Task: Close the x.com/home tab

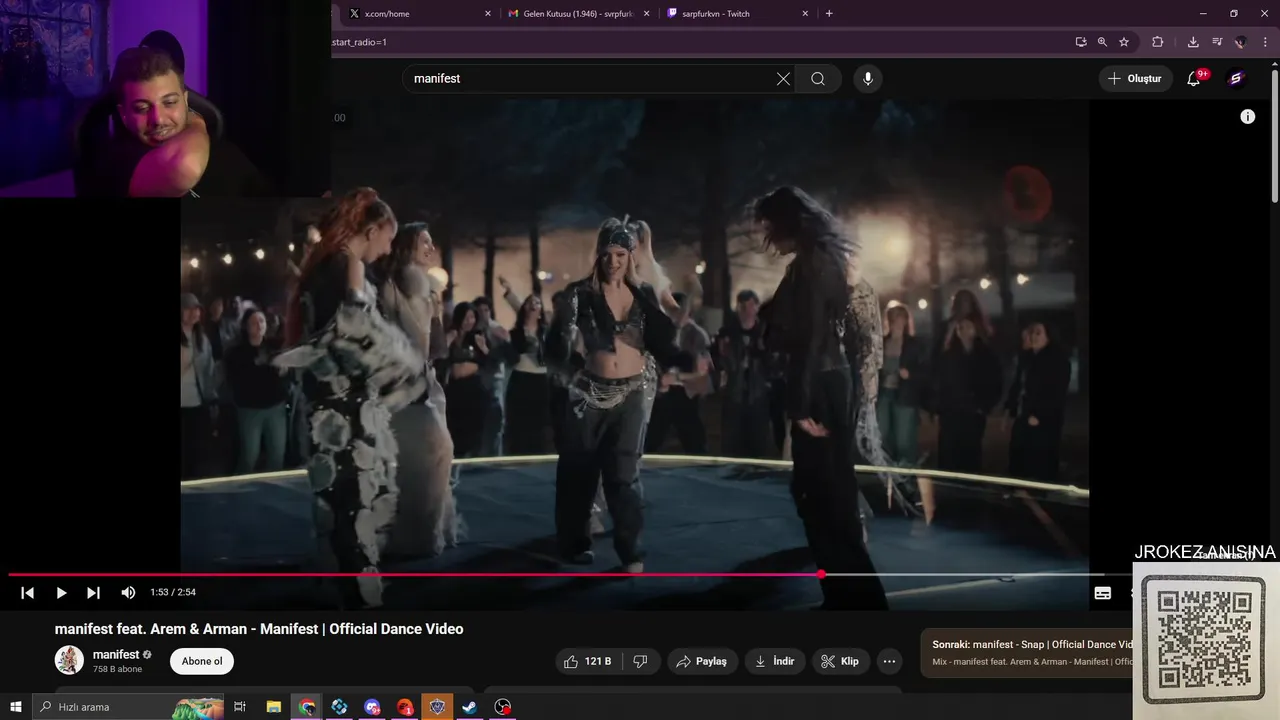Action: (488, 14)
